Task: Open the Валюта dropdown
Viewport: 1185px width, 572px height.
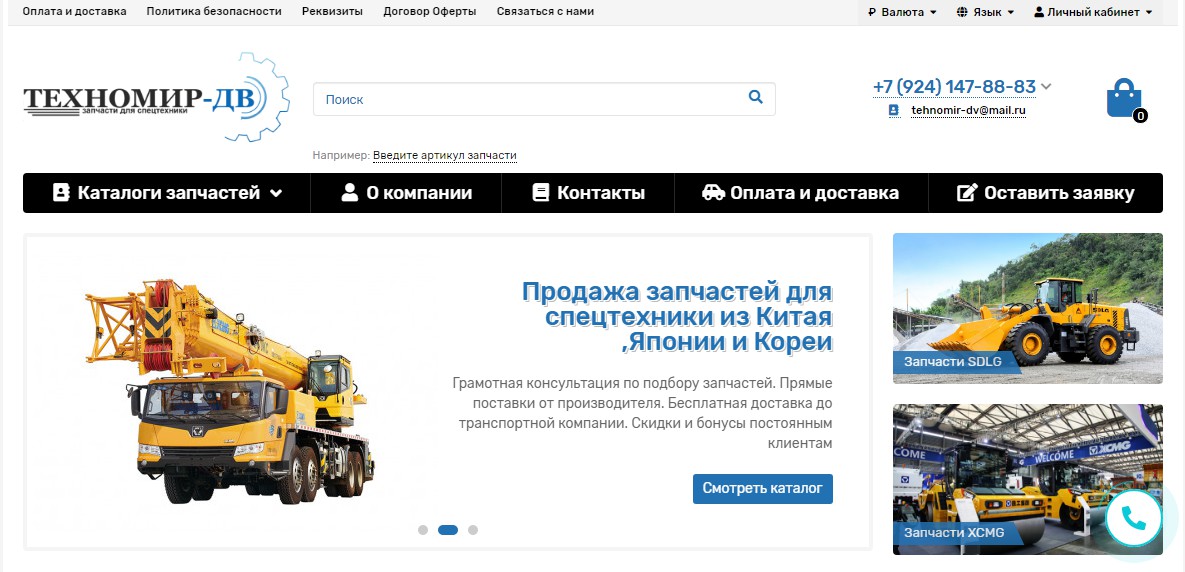Action: coord(902,12)
